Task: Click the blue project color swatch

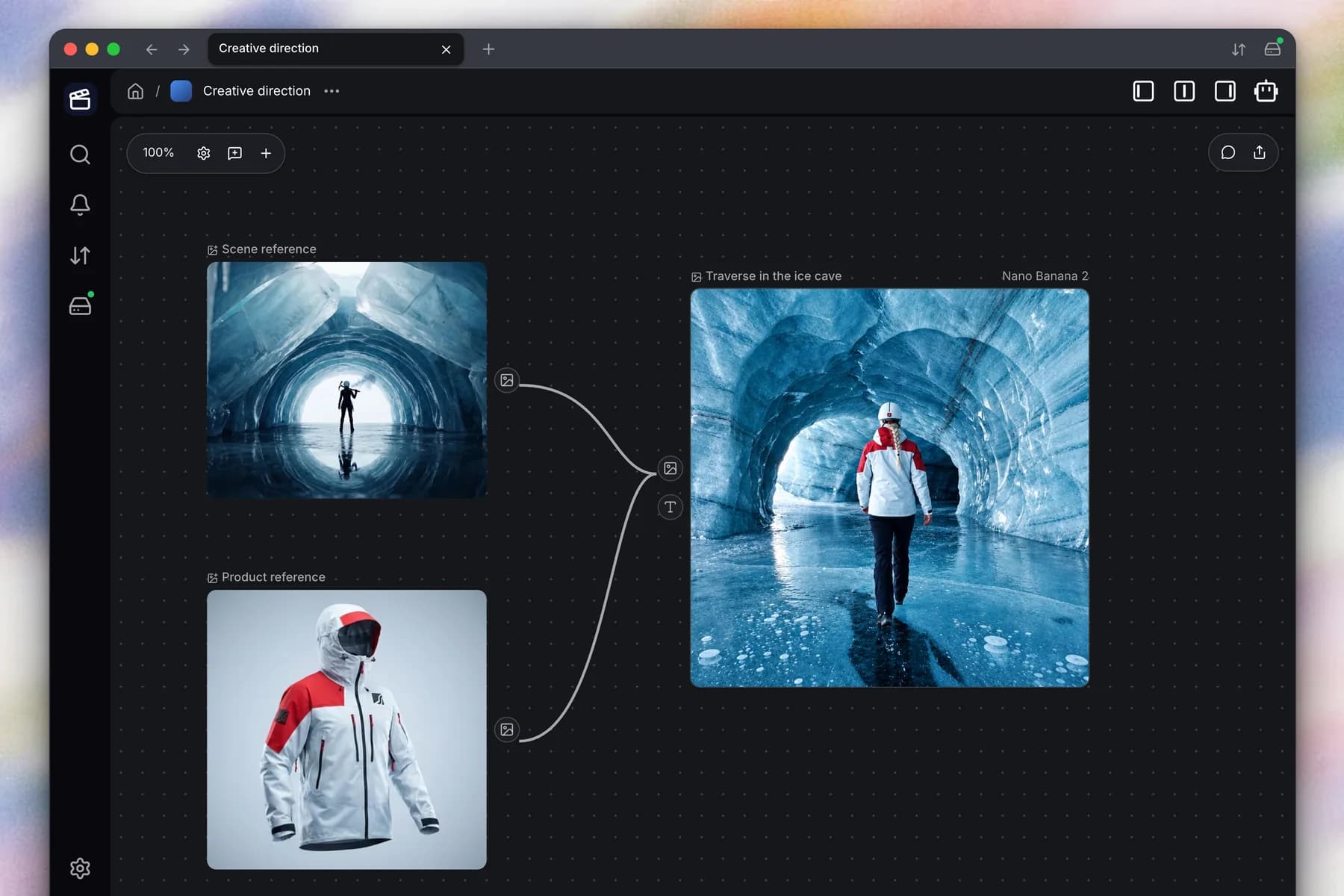Action: click(181, 91)
